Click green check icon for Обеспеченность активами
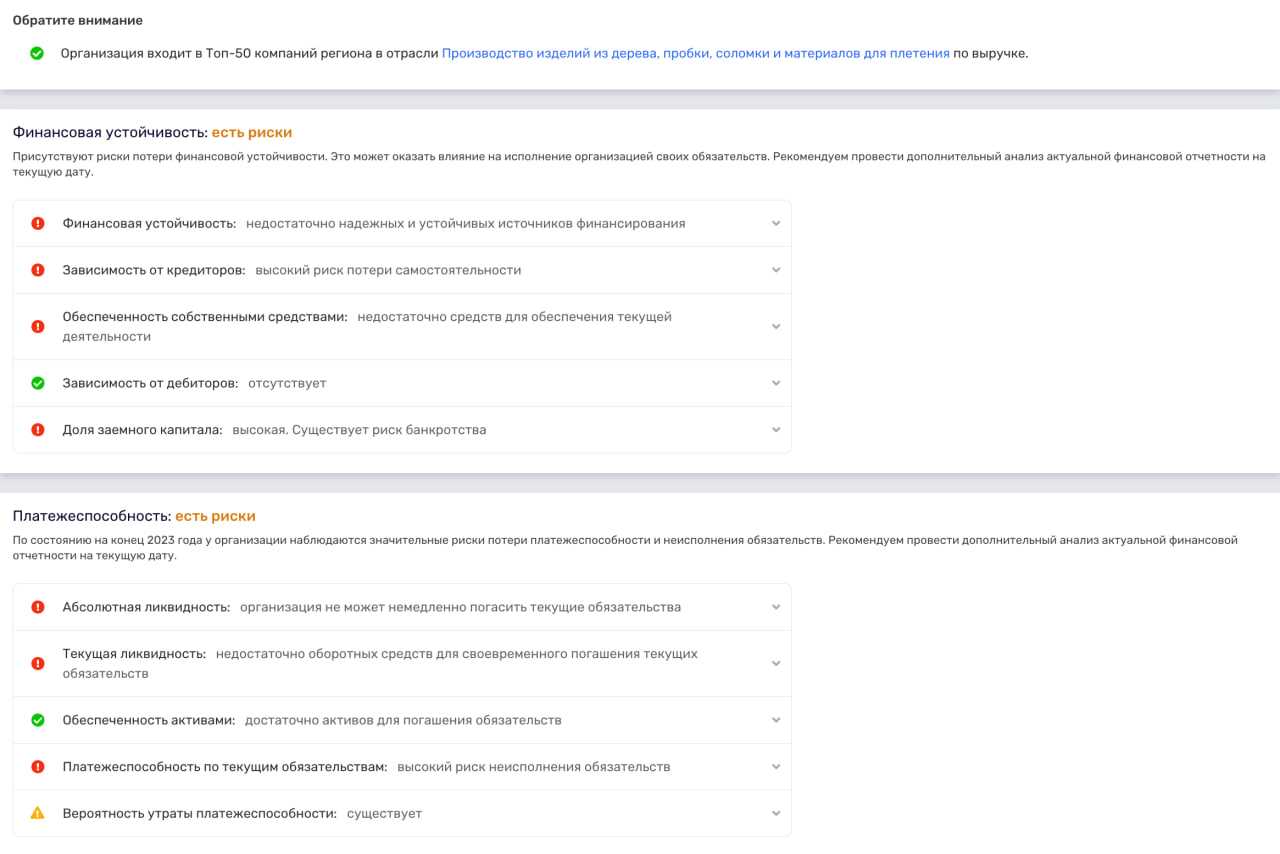Viewport: 1280px width, 854px height. click(x=38, y=720)
